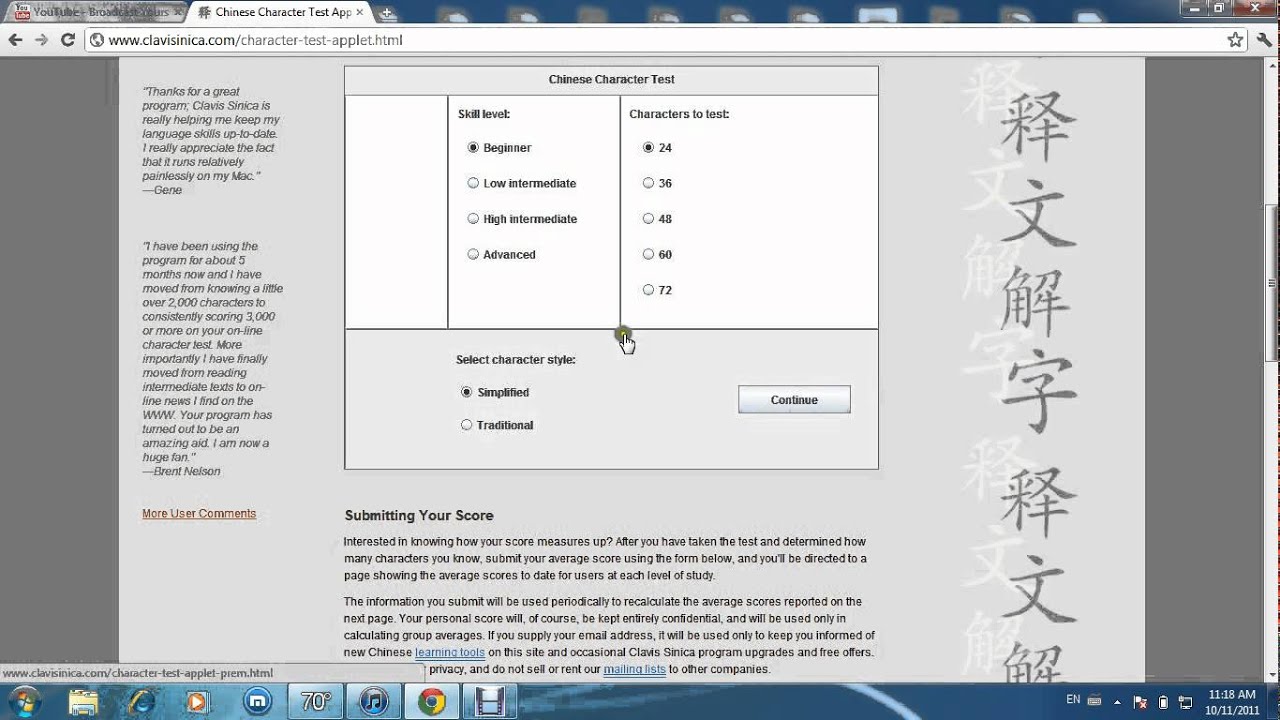Click the keyboard tray icon beside EN
Screen dimensions: 1280x720
point(1095,700)
